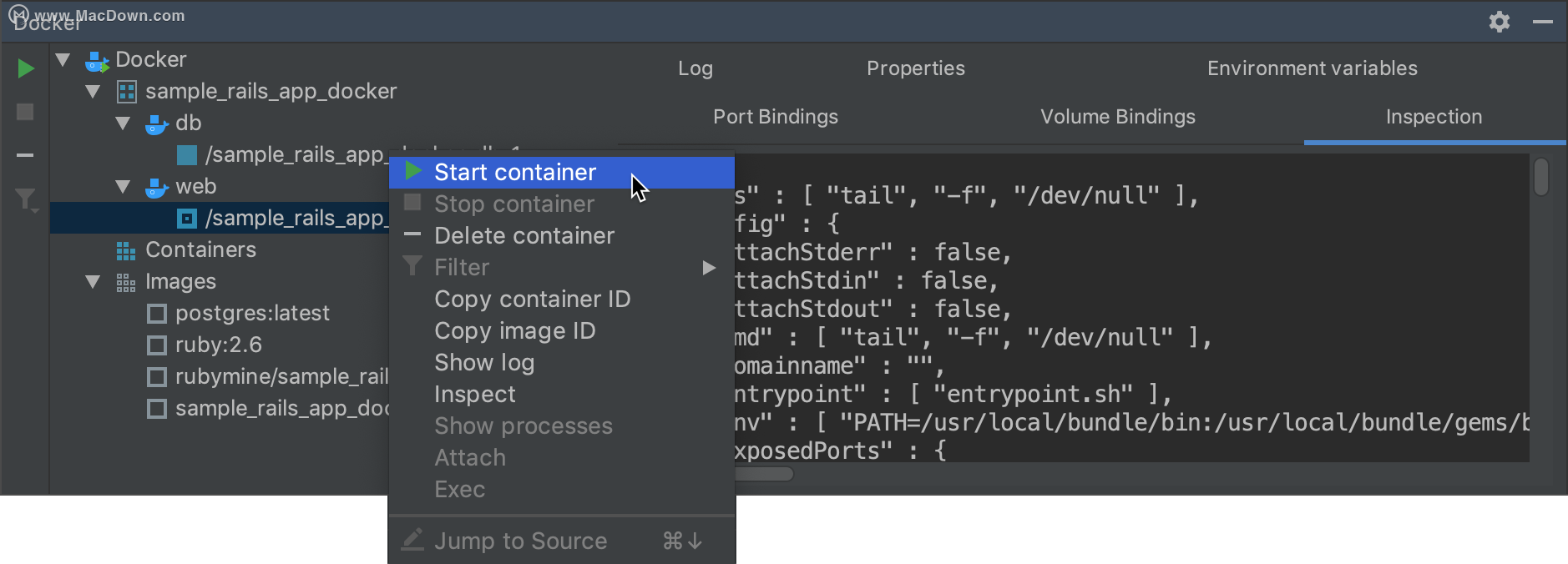Collapse the db service node
Viewport: 1568px width, 564px height.
(123, 123)
